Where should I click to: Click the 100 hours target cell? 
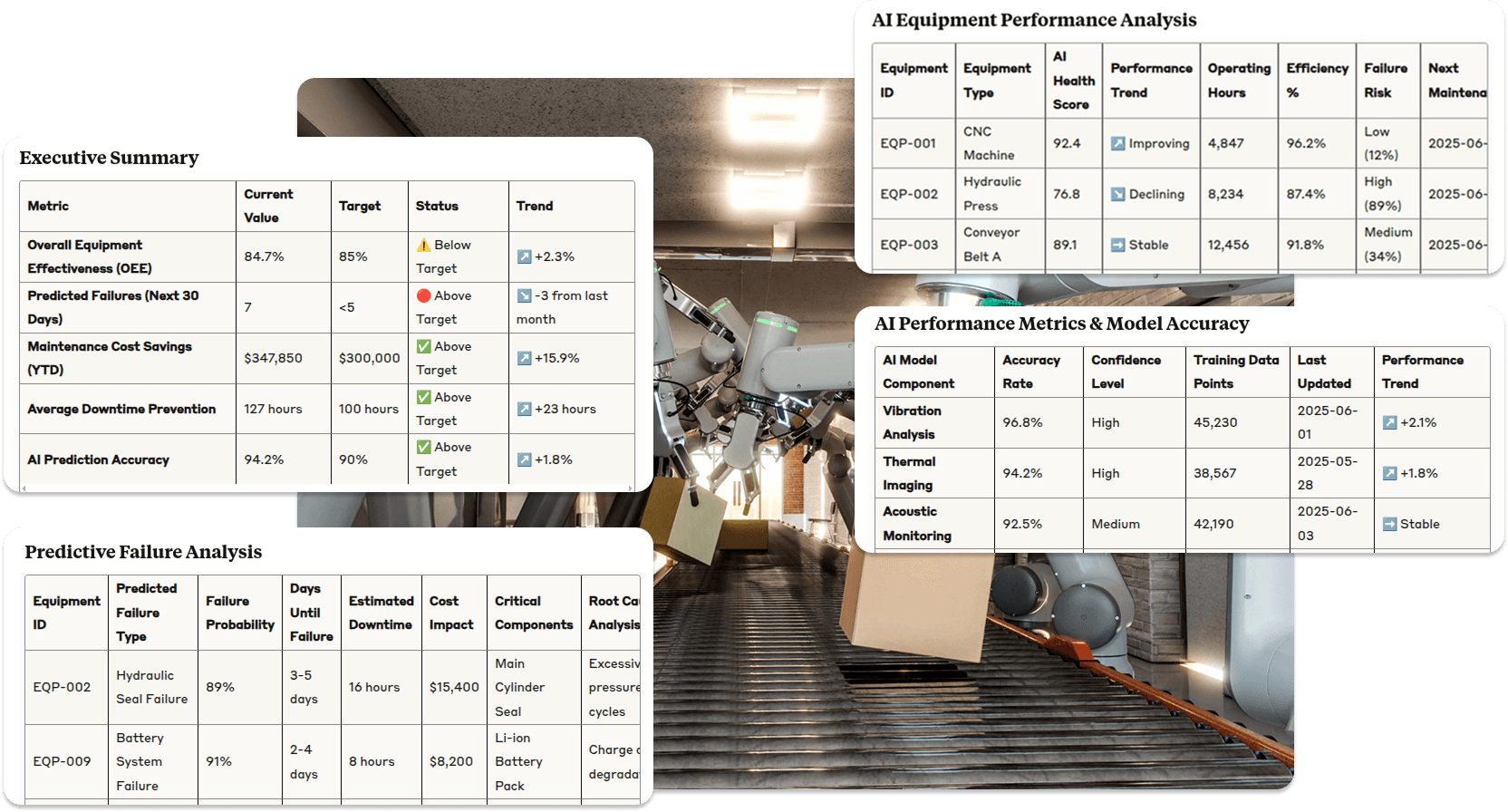pos(369,409)
